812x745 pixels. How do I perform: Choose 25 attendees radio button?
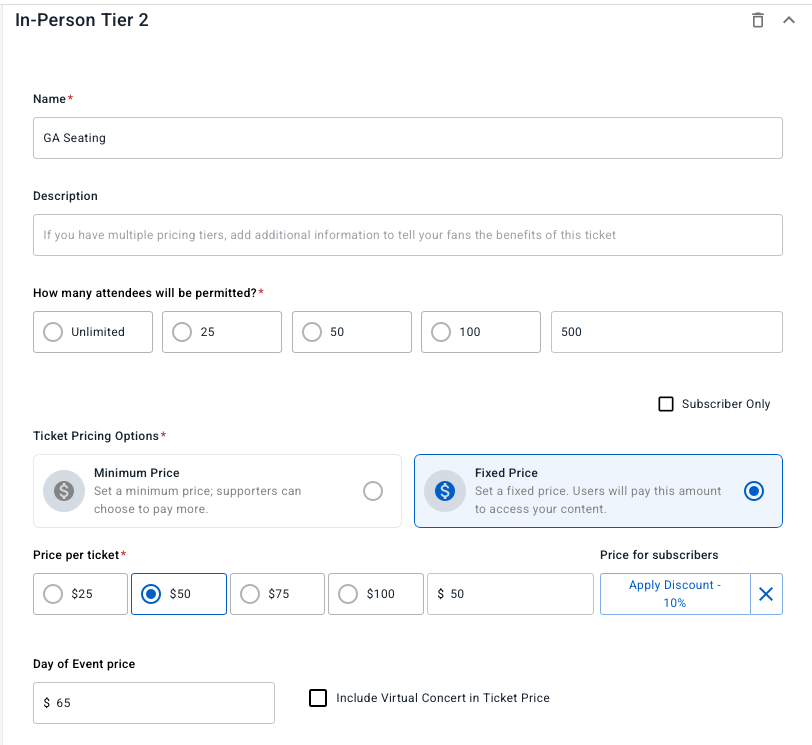[x=182, y=332]
